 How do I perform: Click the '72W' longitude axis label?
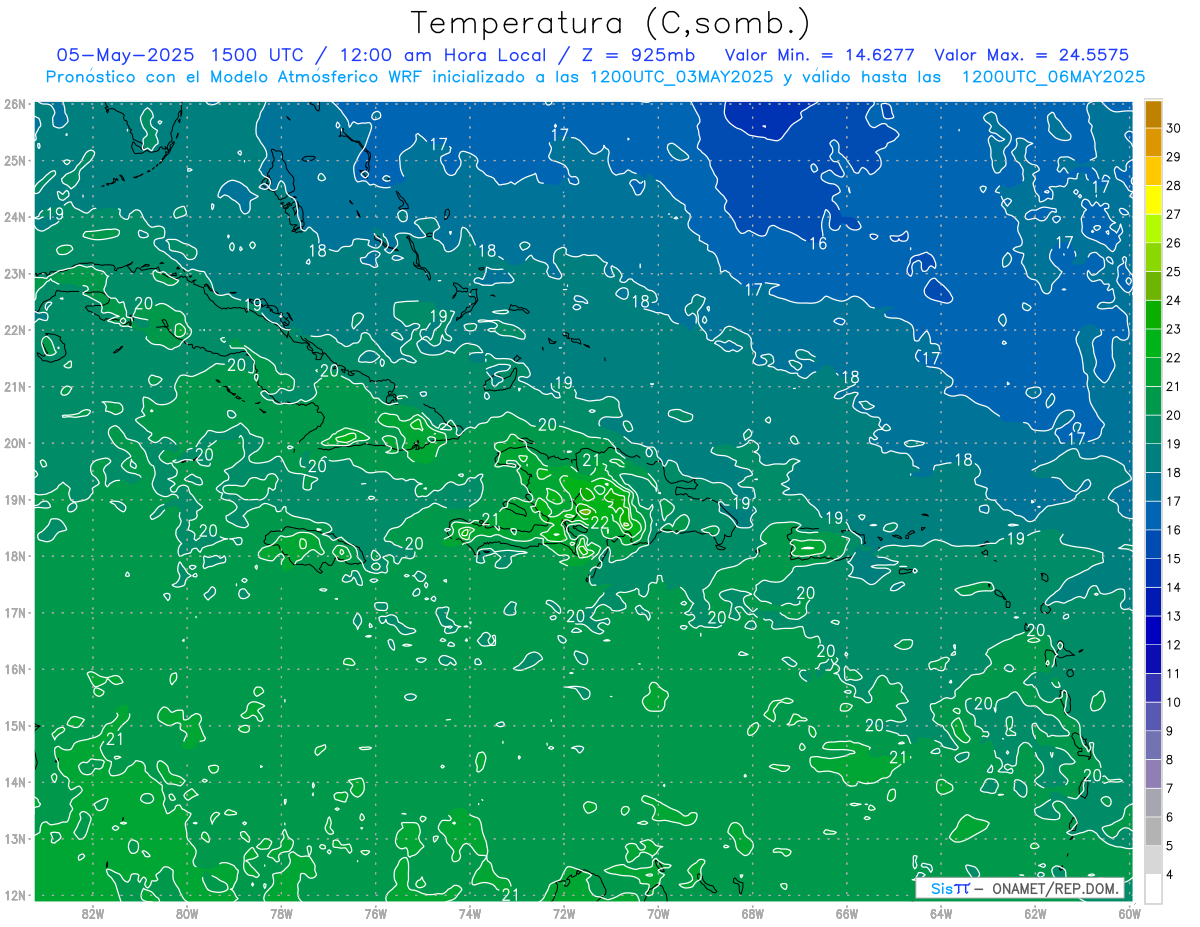(564, 913)
